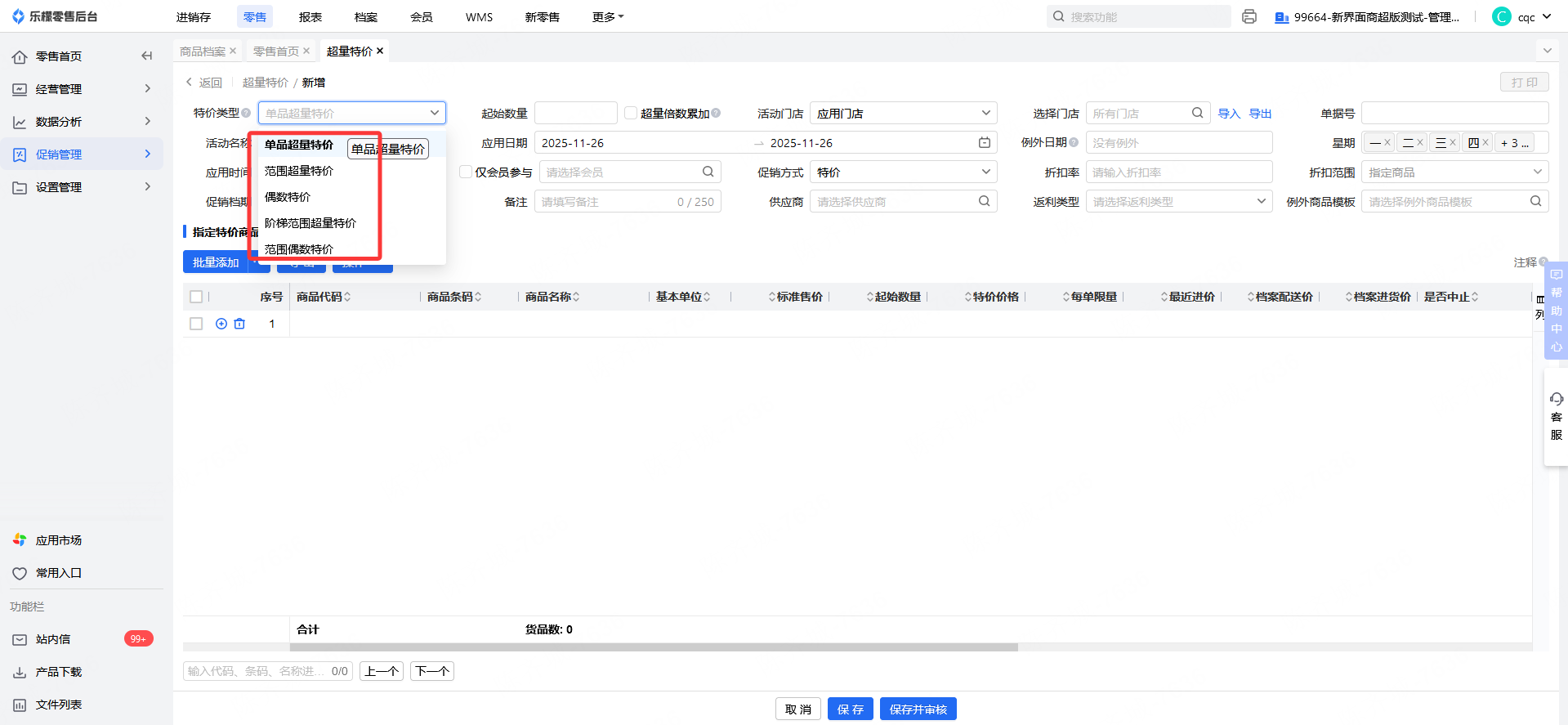The height and width of the screenshot is (725, 1568).
Task: Switch to the 商品档案 tab
Action: coord(203,51)
